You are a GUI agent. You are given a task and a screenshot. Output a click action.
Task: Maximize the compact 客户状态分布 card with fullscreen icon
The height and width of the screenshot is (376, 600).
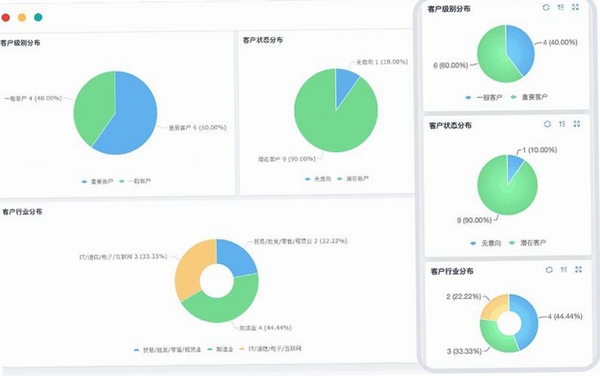pyautogui.click(x=577, y=124)
